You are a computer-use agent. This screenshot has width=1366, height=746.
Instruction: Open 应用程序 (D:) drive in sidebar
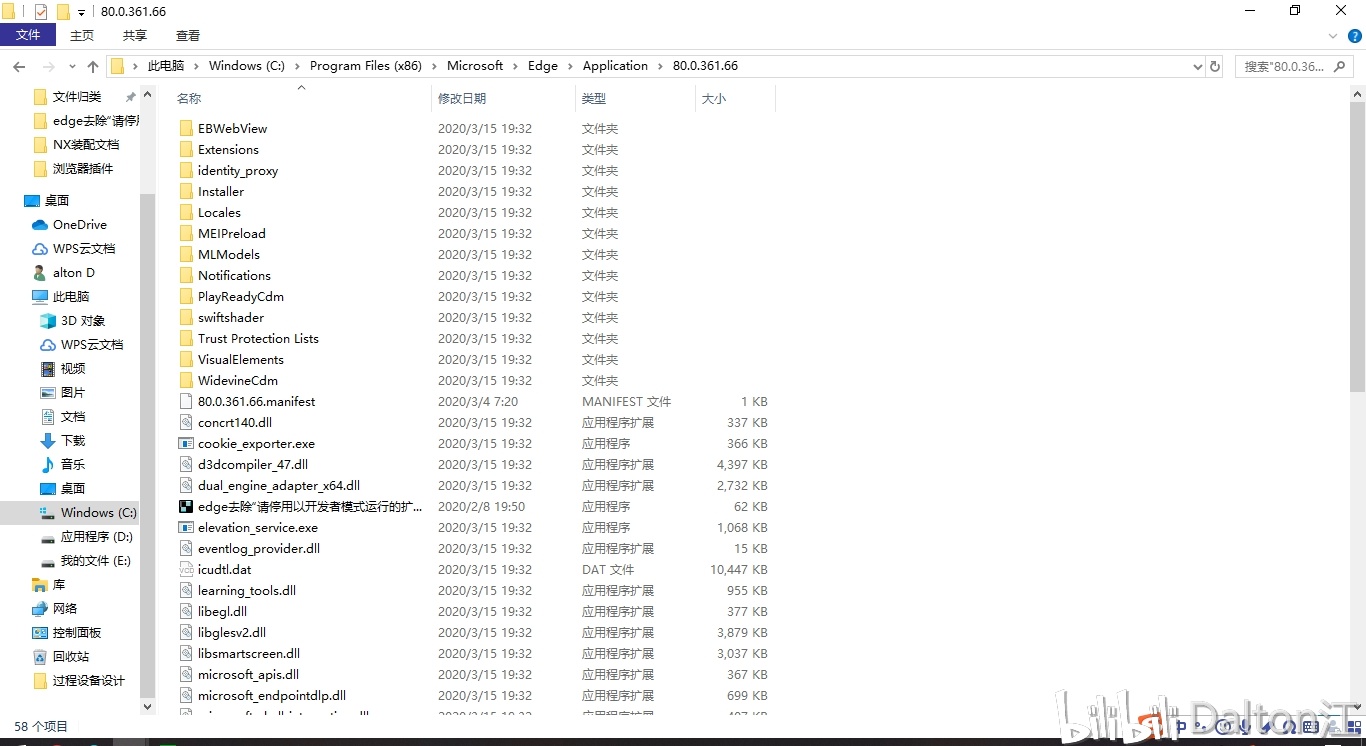coord(96,536)
